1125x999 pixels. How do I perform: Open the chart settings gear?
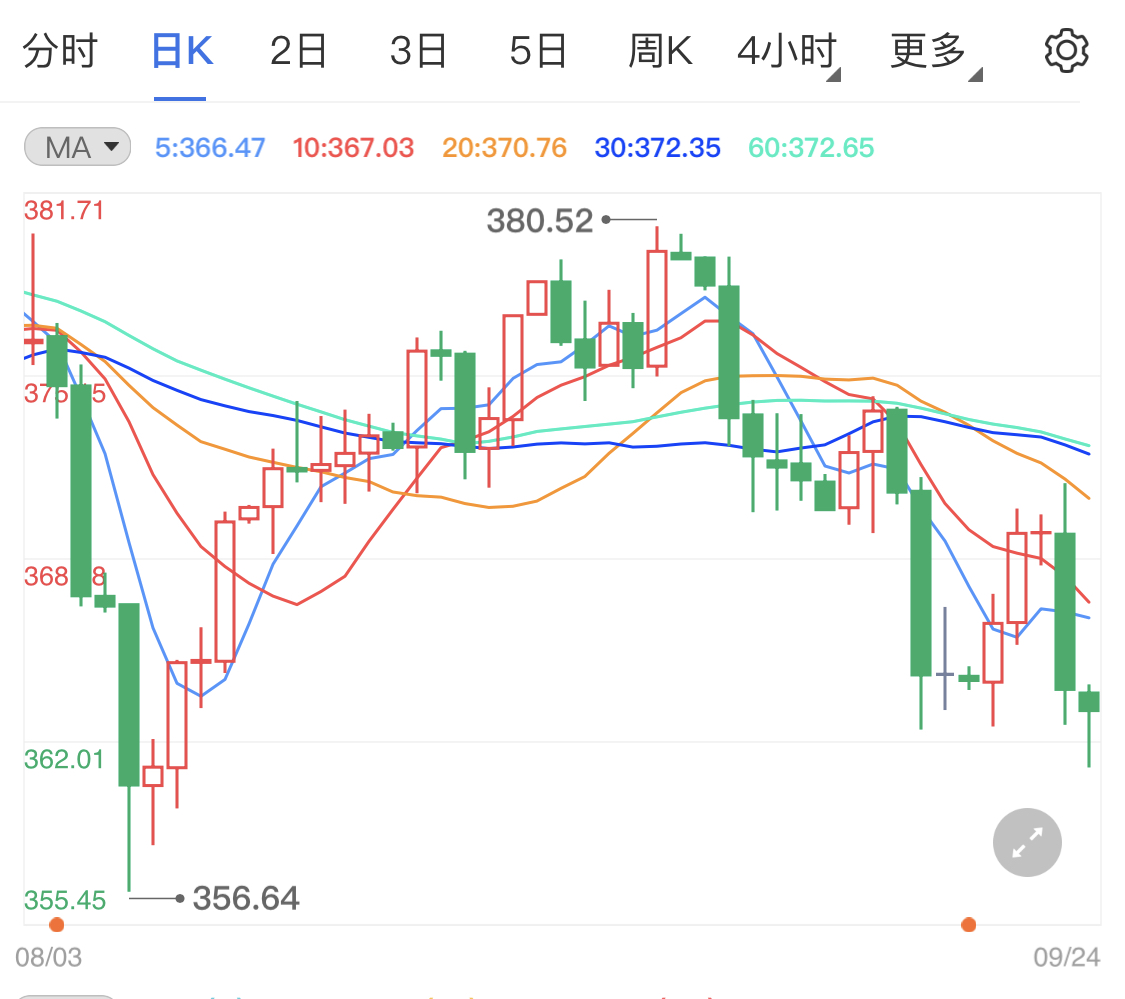[x=1065, y=50]
